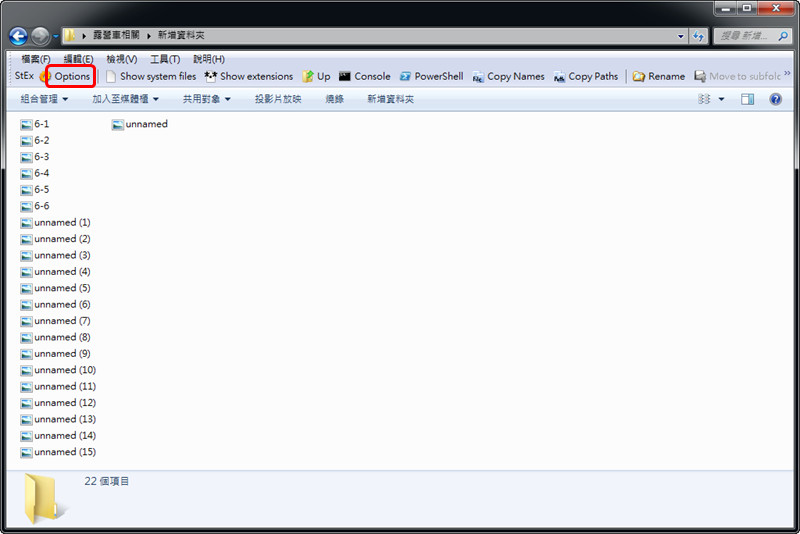The image size is (800, 534).
Task: Click the image icon of file 6-1
Action: click(x=26, y=124)
